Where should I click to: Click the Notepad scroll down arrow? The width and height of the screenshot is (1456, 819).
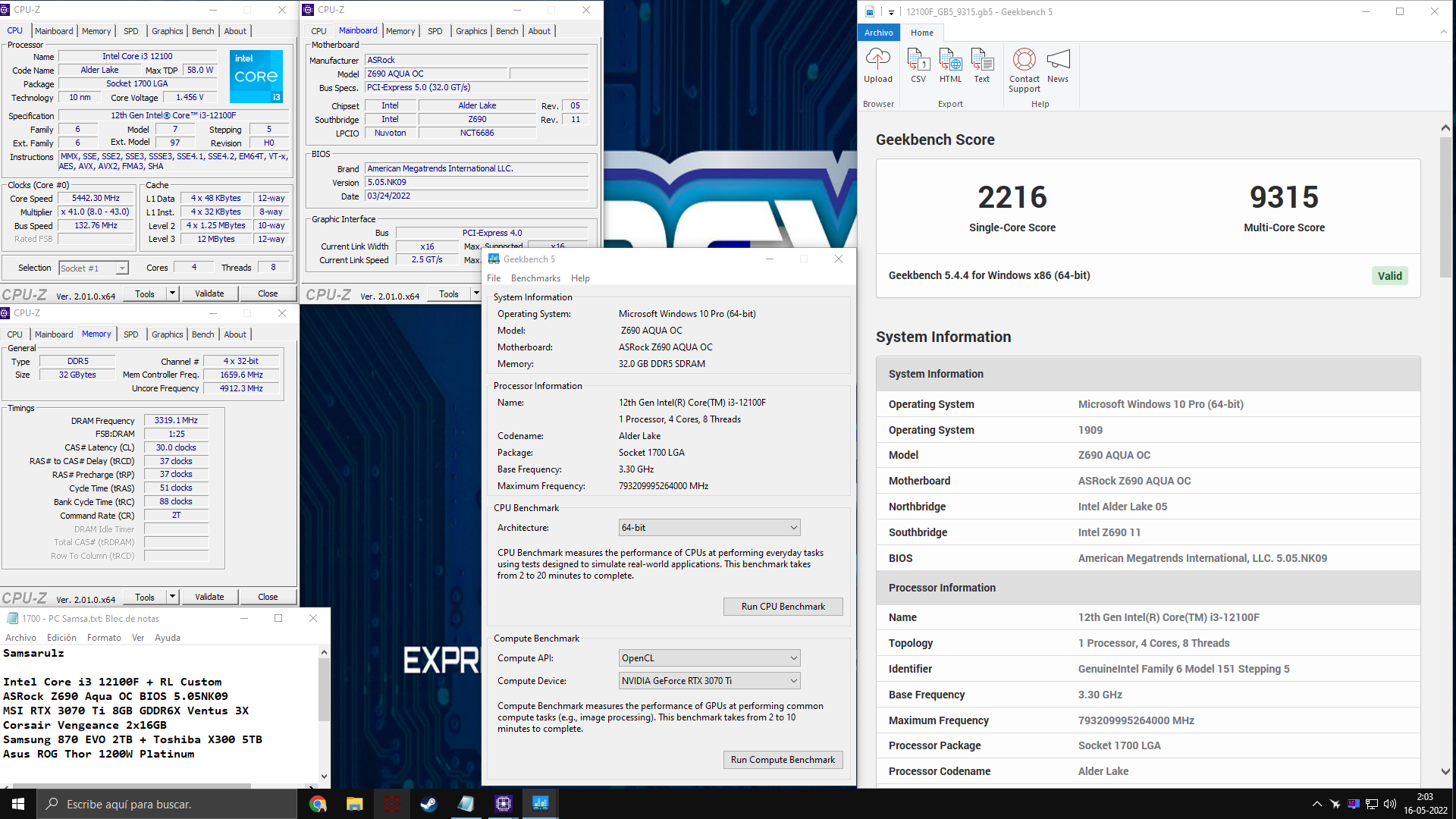pos(324,777)
